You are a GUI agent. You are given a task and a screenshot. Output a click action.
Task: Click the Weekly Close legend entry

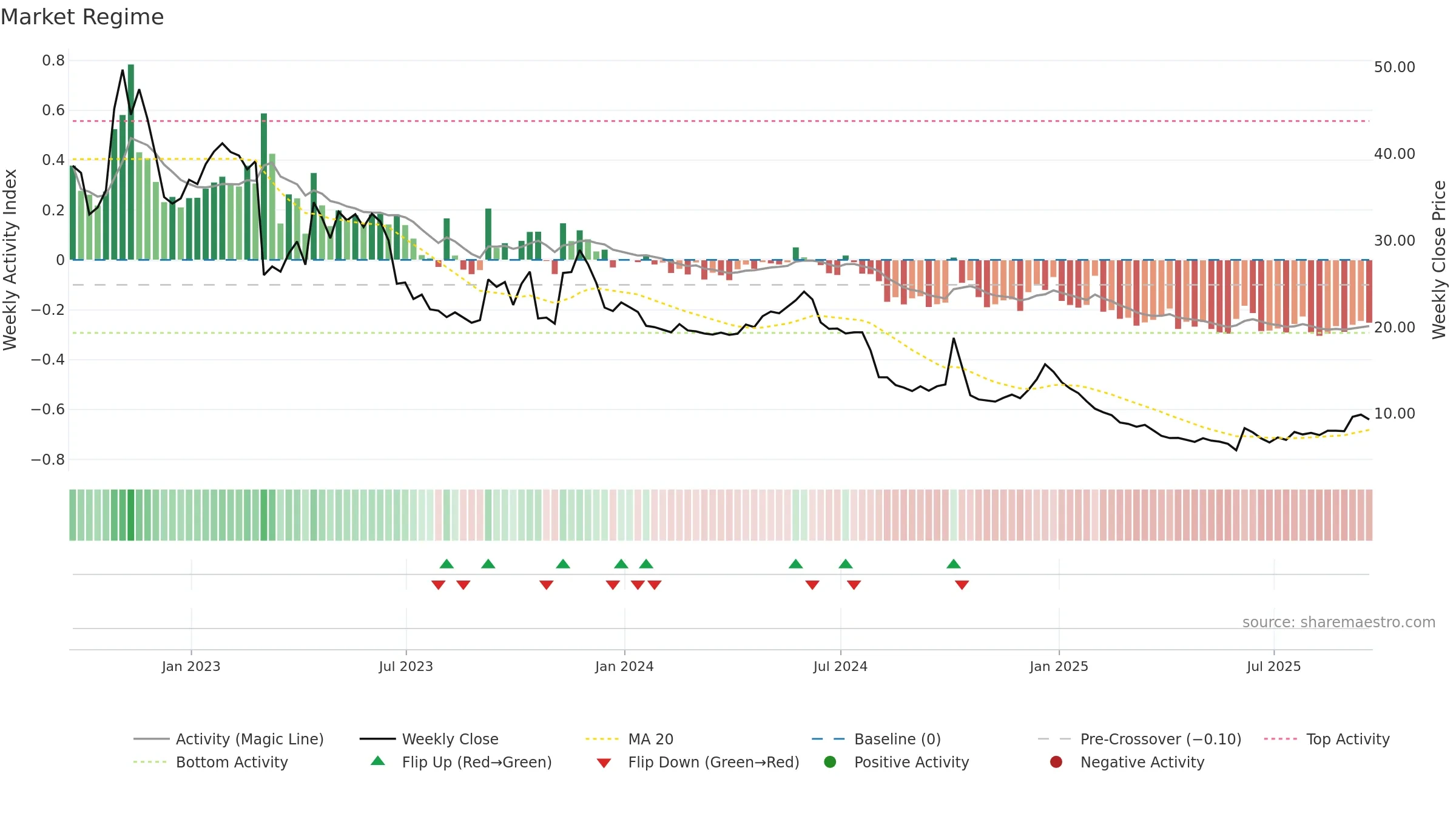tap(430, 739)
